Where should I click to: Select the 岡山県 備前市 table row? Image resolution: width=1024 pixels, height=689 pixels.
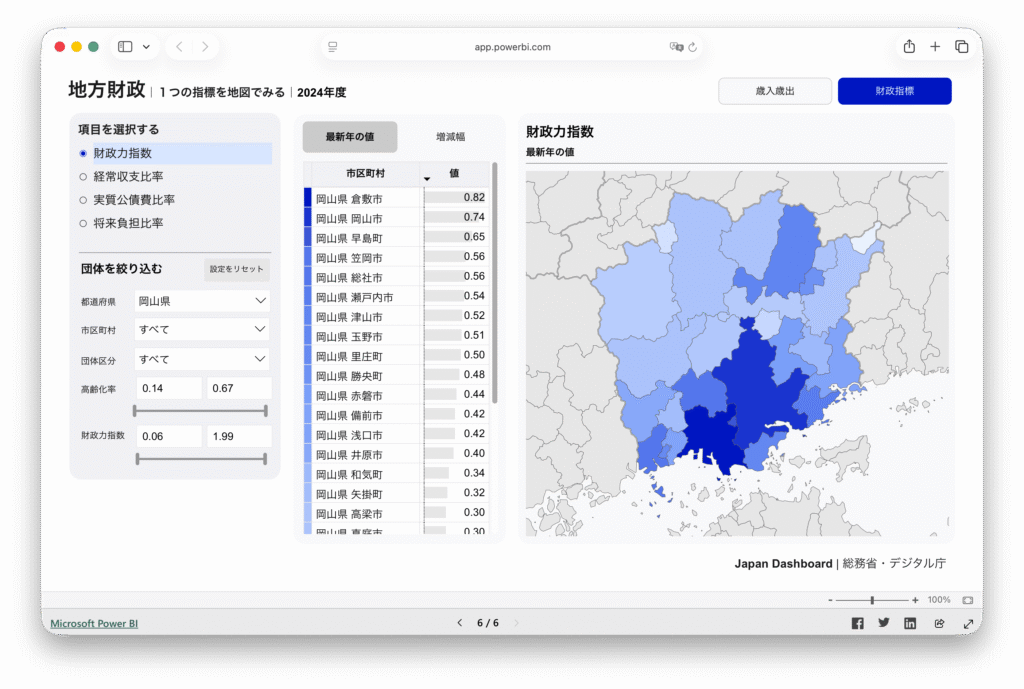click(396, 415)
